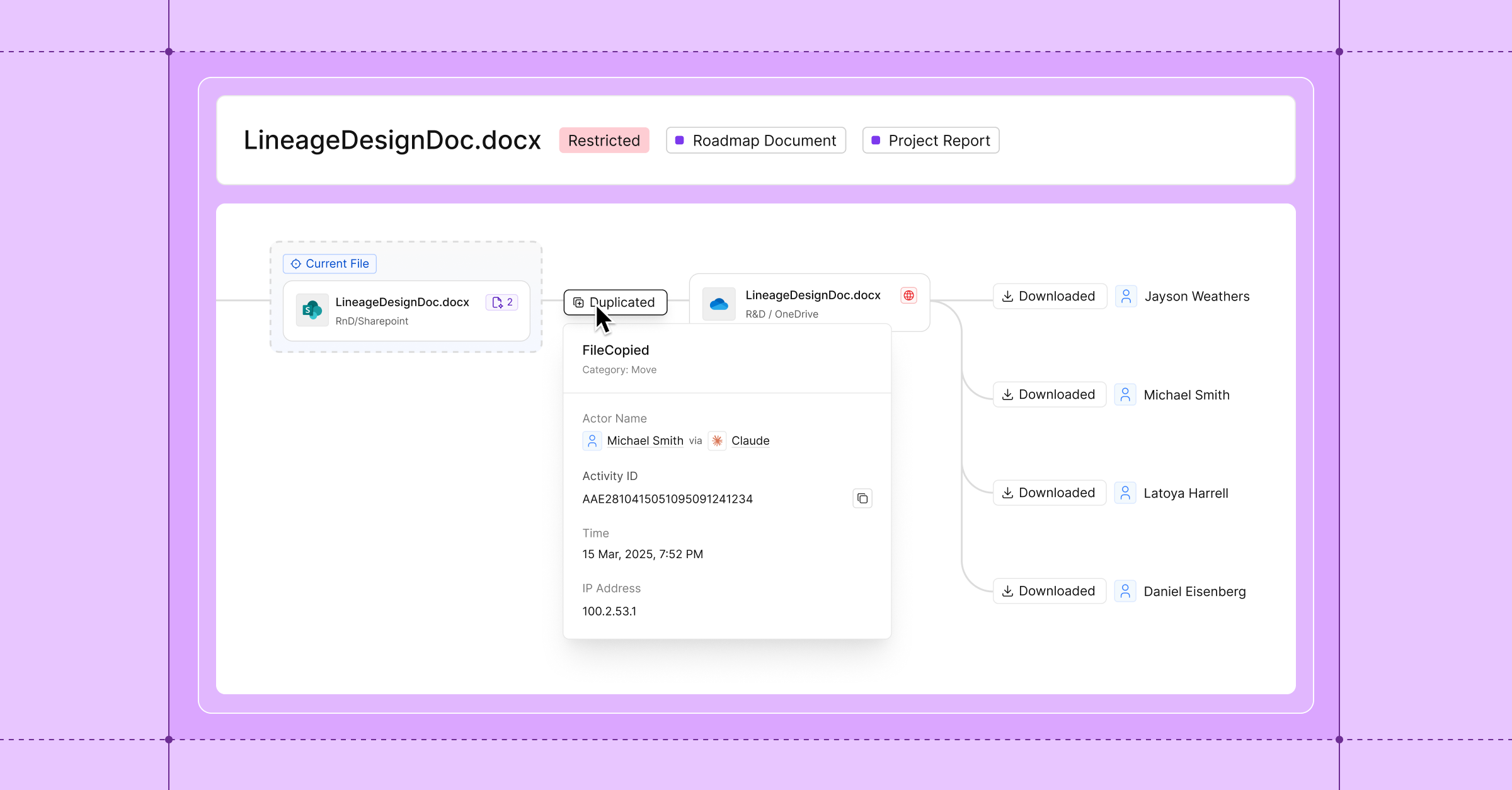Click the file copies count badge
The height and width of the screenshot is (790, 1512).
502,302
